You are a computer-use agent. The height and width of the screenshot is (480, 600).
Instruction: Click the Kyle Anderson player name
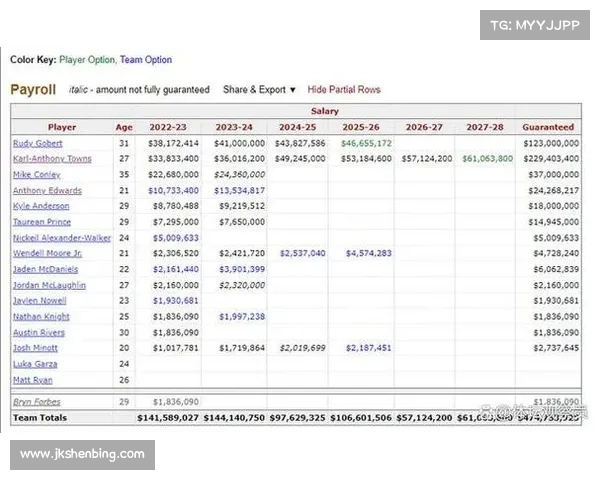[41, 206]
